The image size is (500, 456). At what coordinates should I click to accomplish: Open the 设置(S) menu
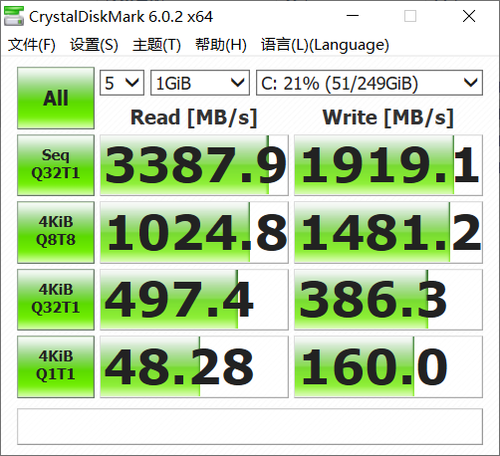point(94,45)
